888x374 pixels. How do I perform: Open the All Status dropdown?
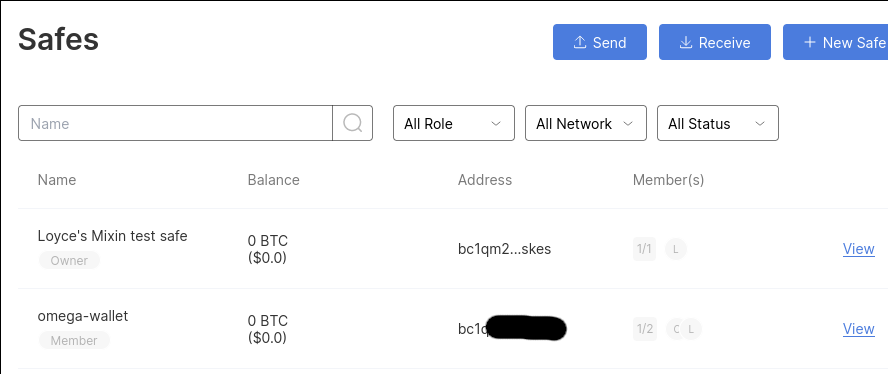click(718, 123)
